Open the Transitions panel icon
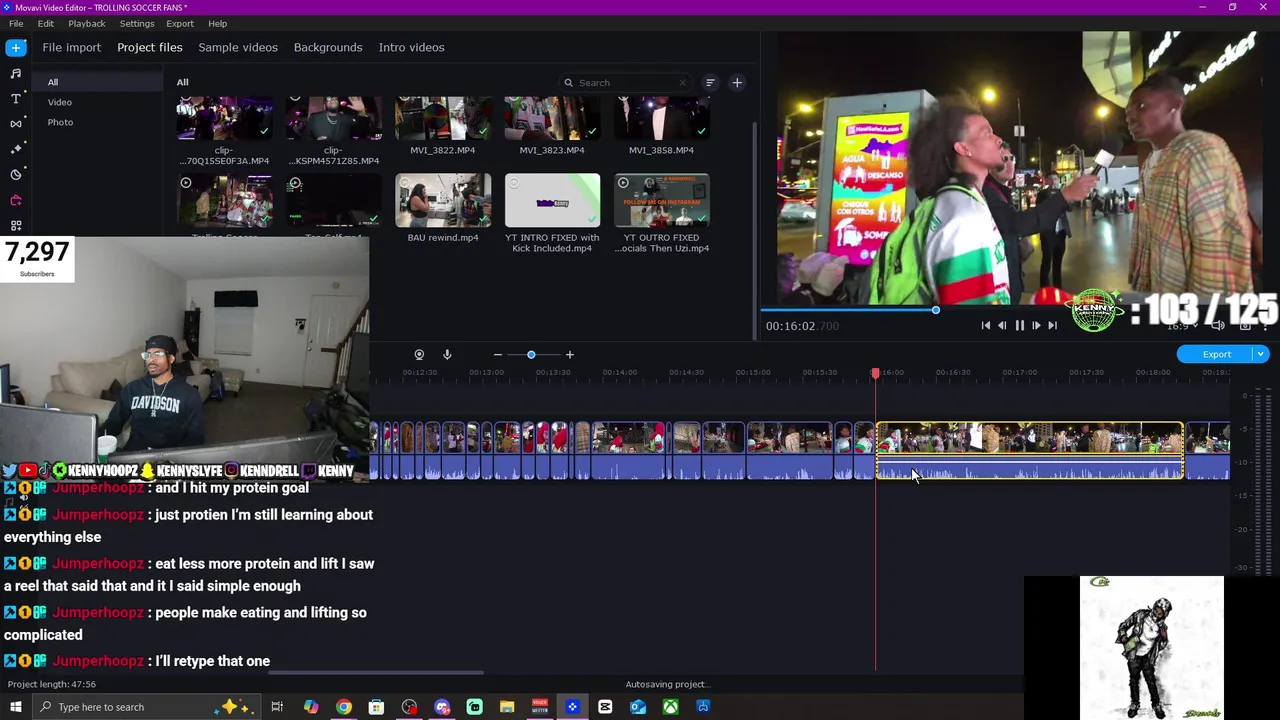Screen dimensions: 1280x720 16,124
